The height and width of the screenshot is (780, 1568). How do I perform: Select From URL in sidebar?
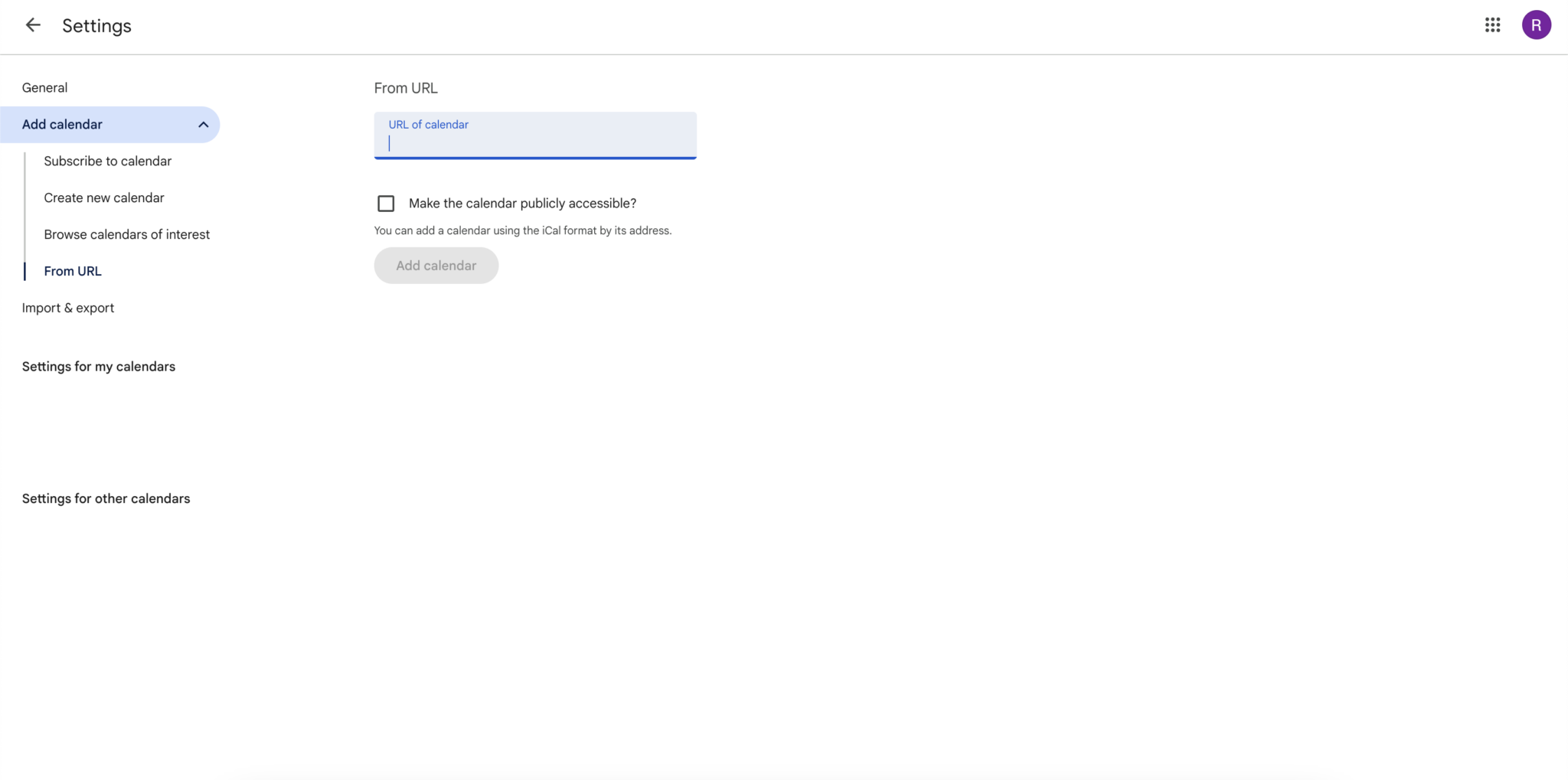pos(73,270)
